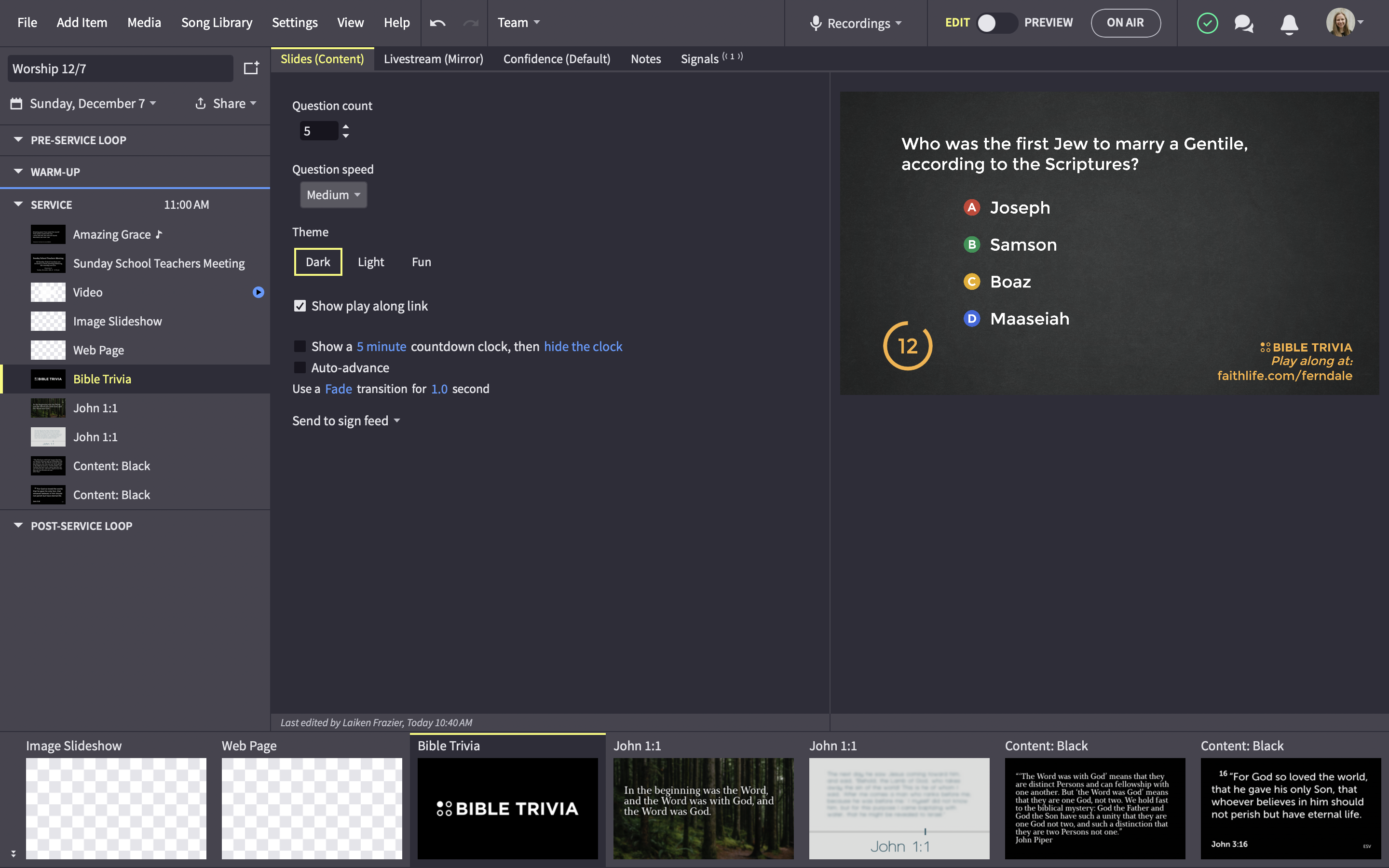Open the File menu
Viewport: 1389px width, 868px height.
coord(27,22)
